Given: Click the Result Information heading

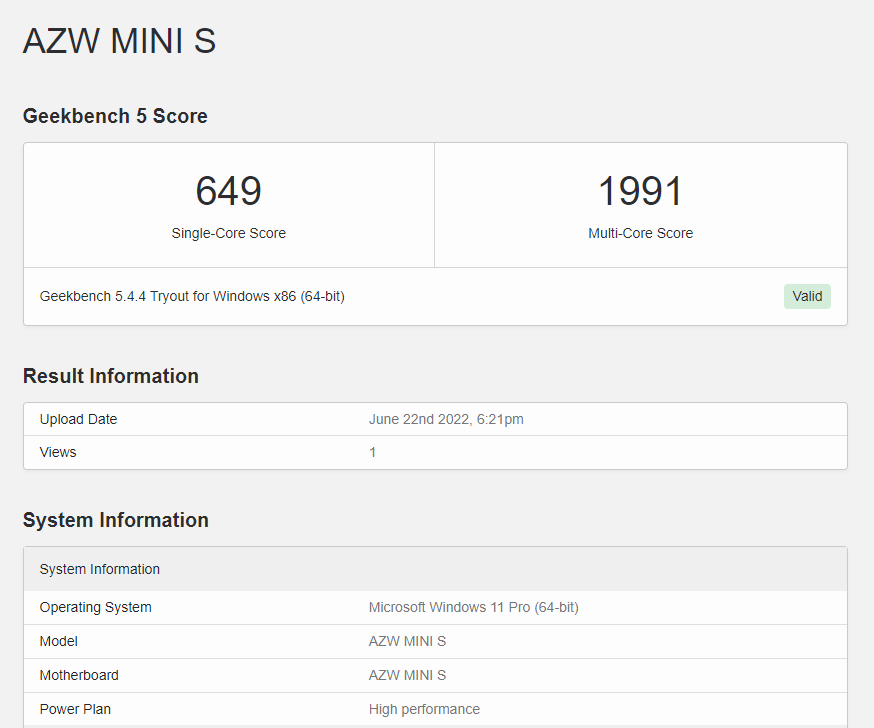Looking at the screenshot, I should click(x=111, y=376).
